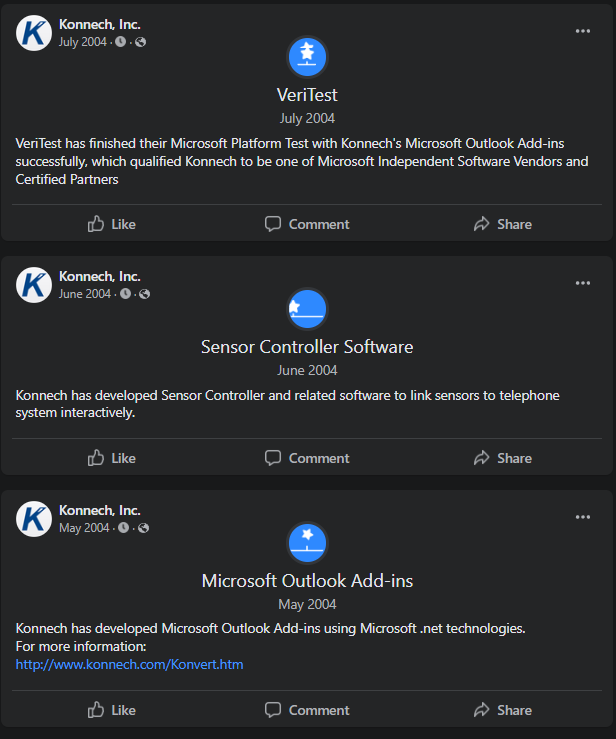Open the options menu for the Sensor Controller post
This screenshot has height=739, width=616.
click(583, 283)
